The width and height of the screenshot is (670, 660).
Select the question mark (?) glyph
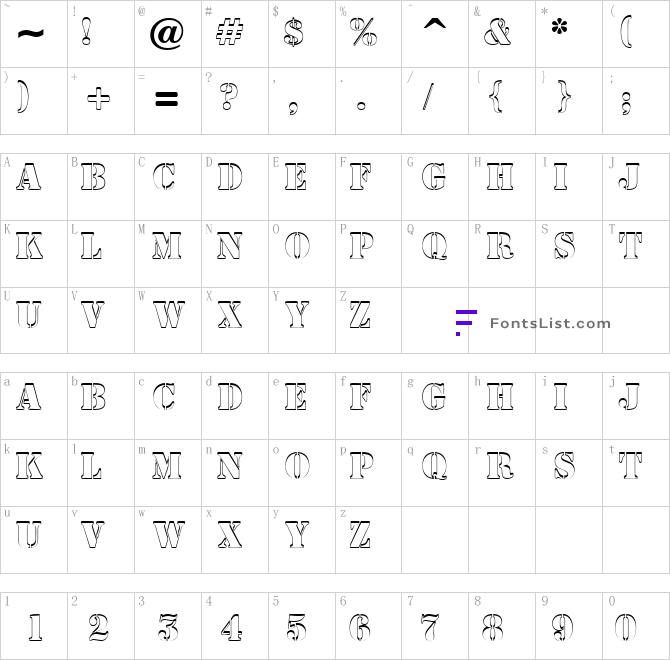(231, 98)
